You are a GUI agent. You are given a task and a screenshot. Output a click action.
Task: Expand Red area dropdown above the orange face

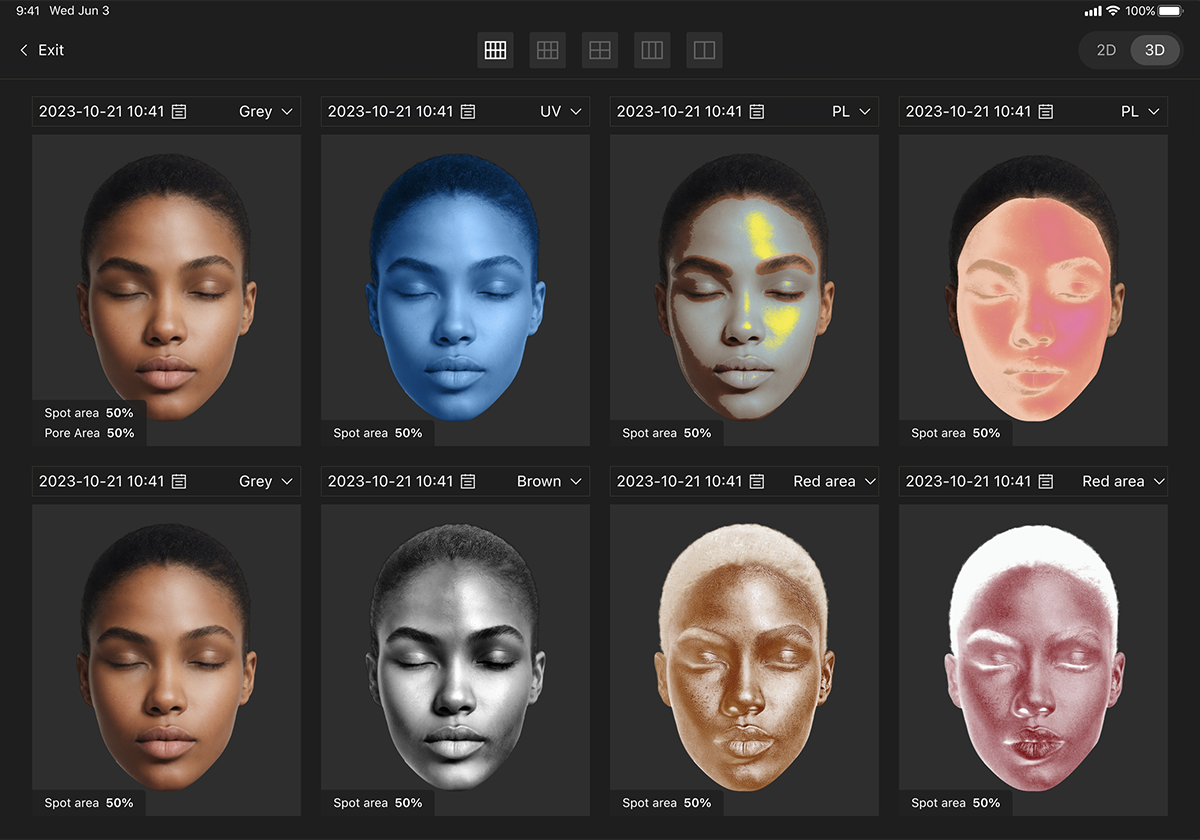(x=834, y=482)
